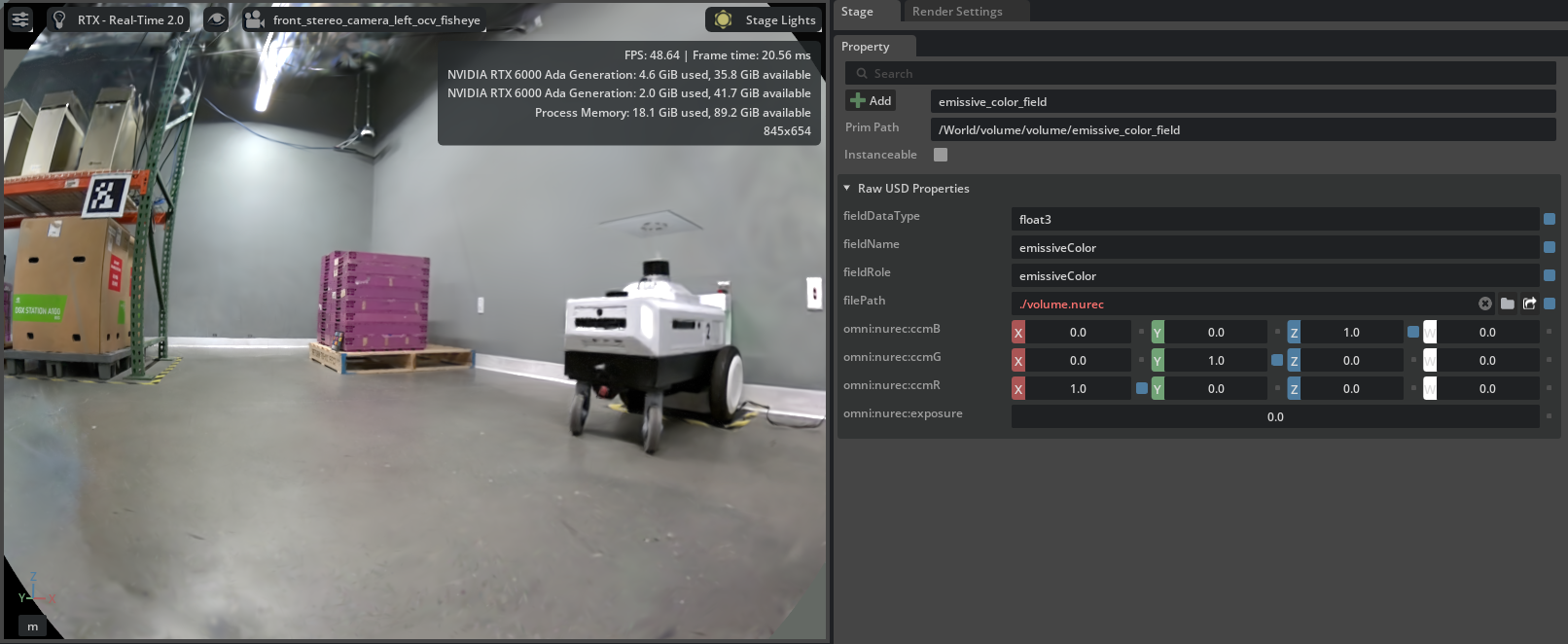
Task: Open the front_stereo_camera_left_ocv_fisheye camera dropdown
Action: [x=364, y=19]
